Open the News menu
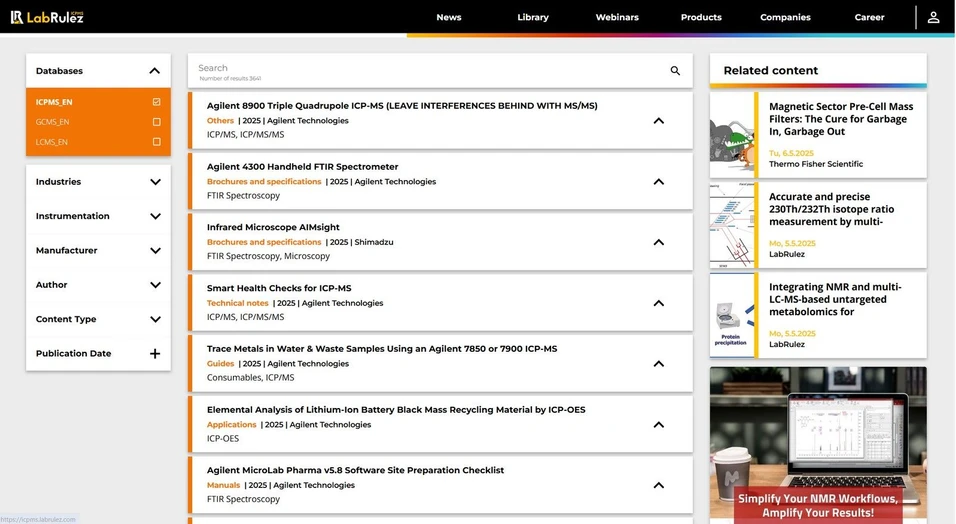 pos(449,17)
